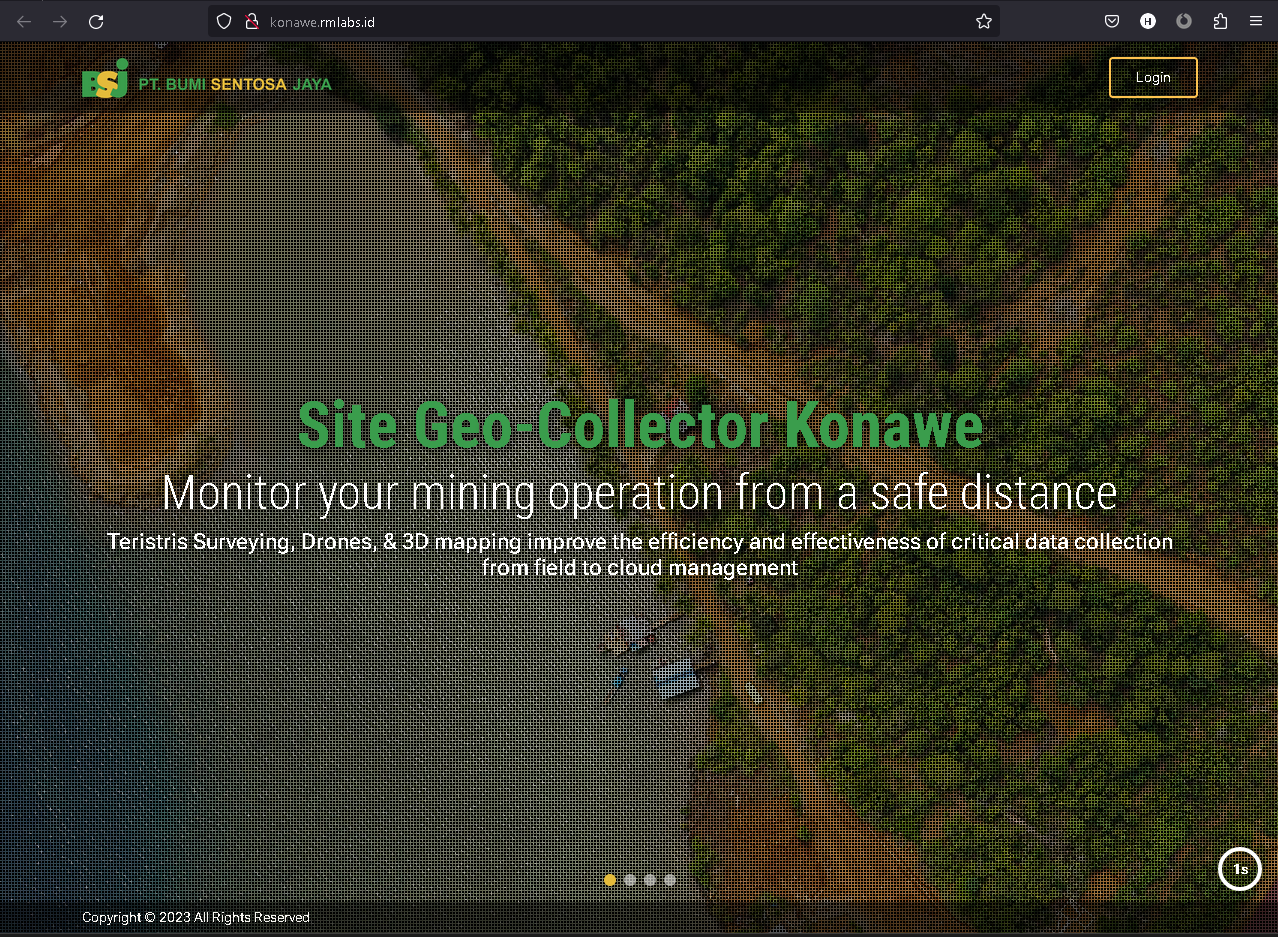
Task: Click the Save to Pocket icon
Action: [1112, 21]
